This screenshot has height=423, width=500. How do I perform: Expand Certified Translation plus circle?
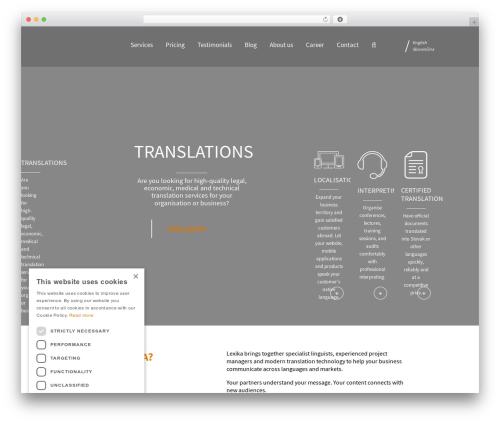(424, 293)
